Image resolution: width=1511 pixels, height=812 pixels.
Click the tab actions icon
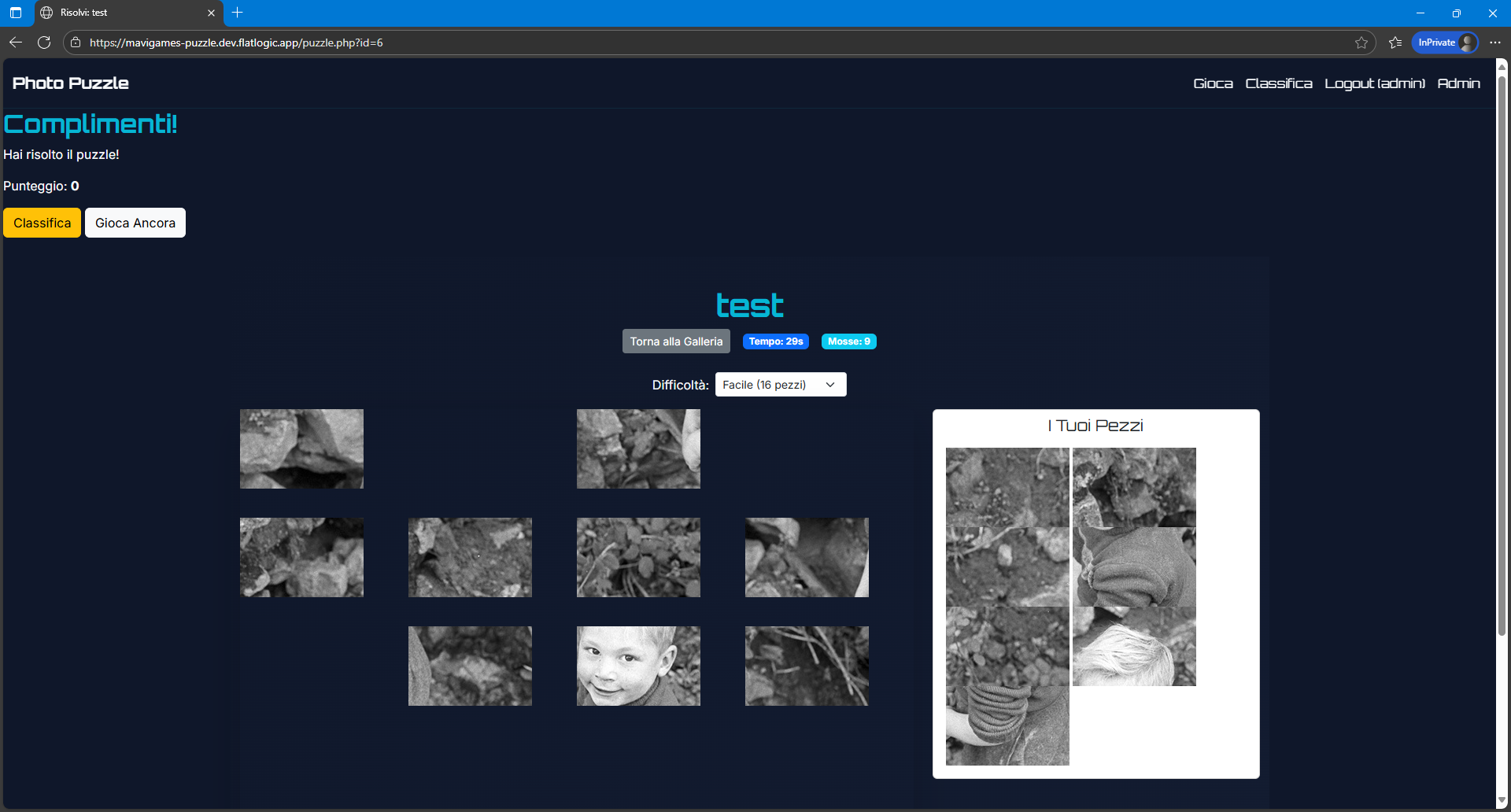16,13
